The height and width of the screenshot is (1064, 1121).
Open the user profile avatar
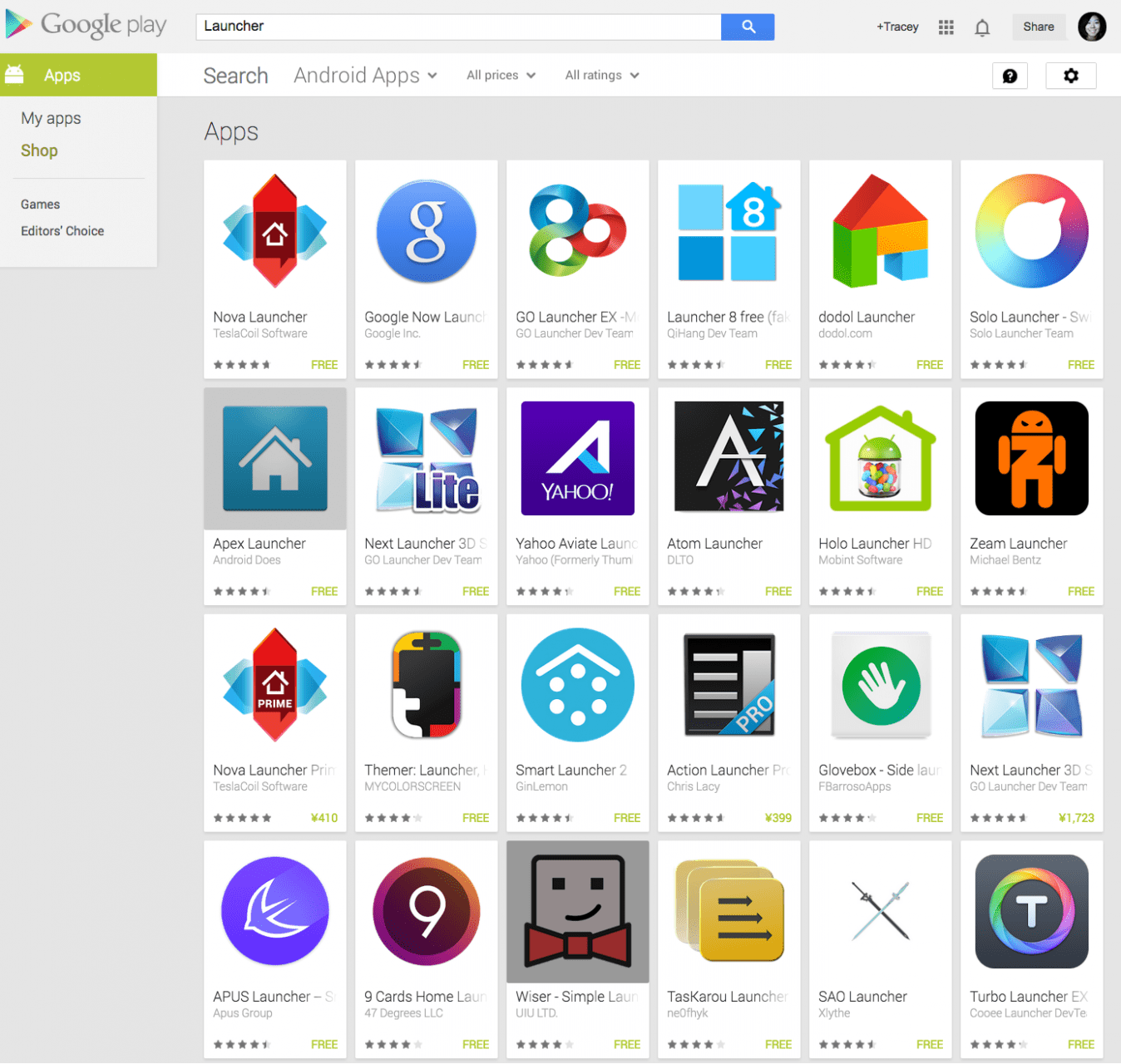click(x=1092, y=27)
